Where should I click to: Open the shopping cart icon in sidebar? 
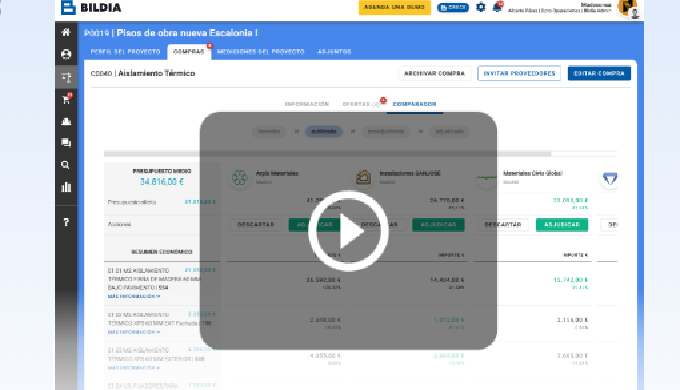tap(66, 99)
